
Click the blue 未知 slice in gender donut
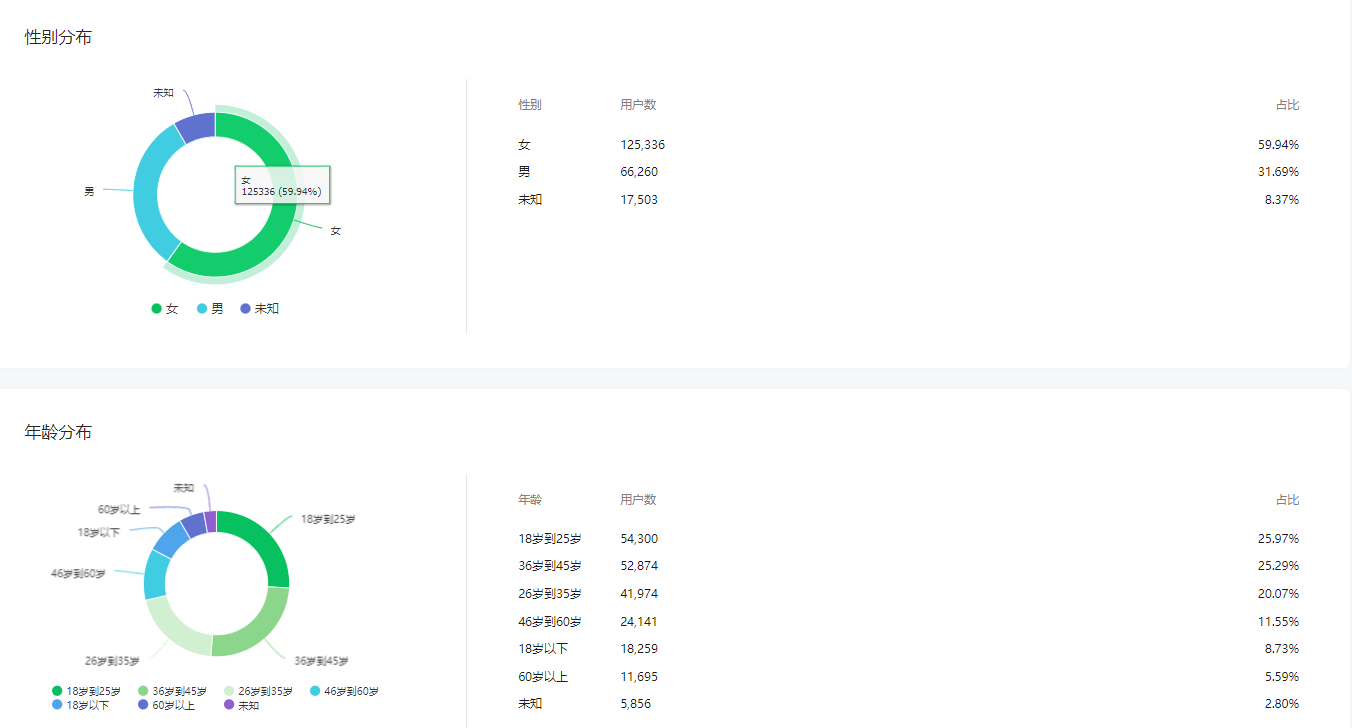point(197,127)
